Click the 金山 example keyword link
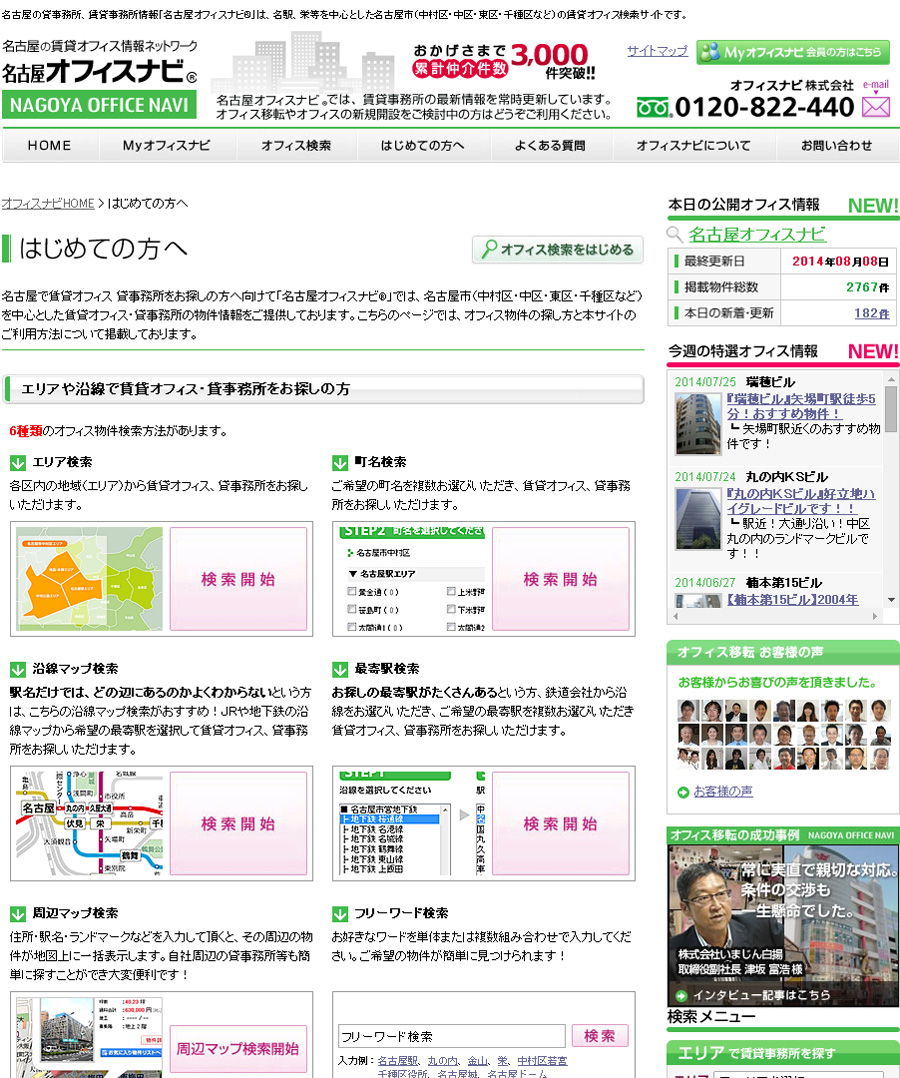900x1078 pixels. point(477,1061)
